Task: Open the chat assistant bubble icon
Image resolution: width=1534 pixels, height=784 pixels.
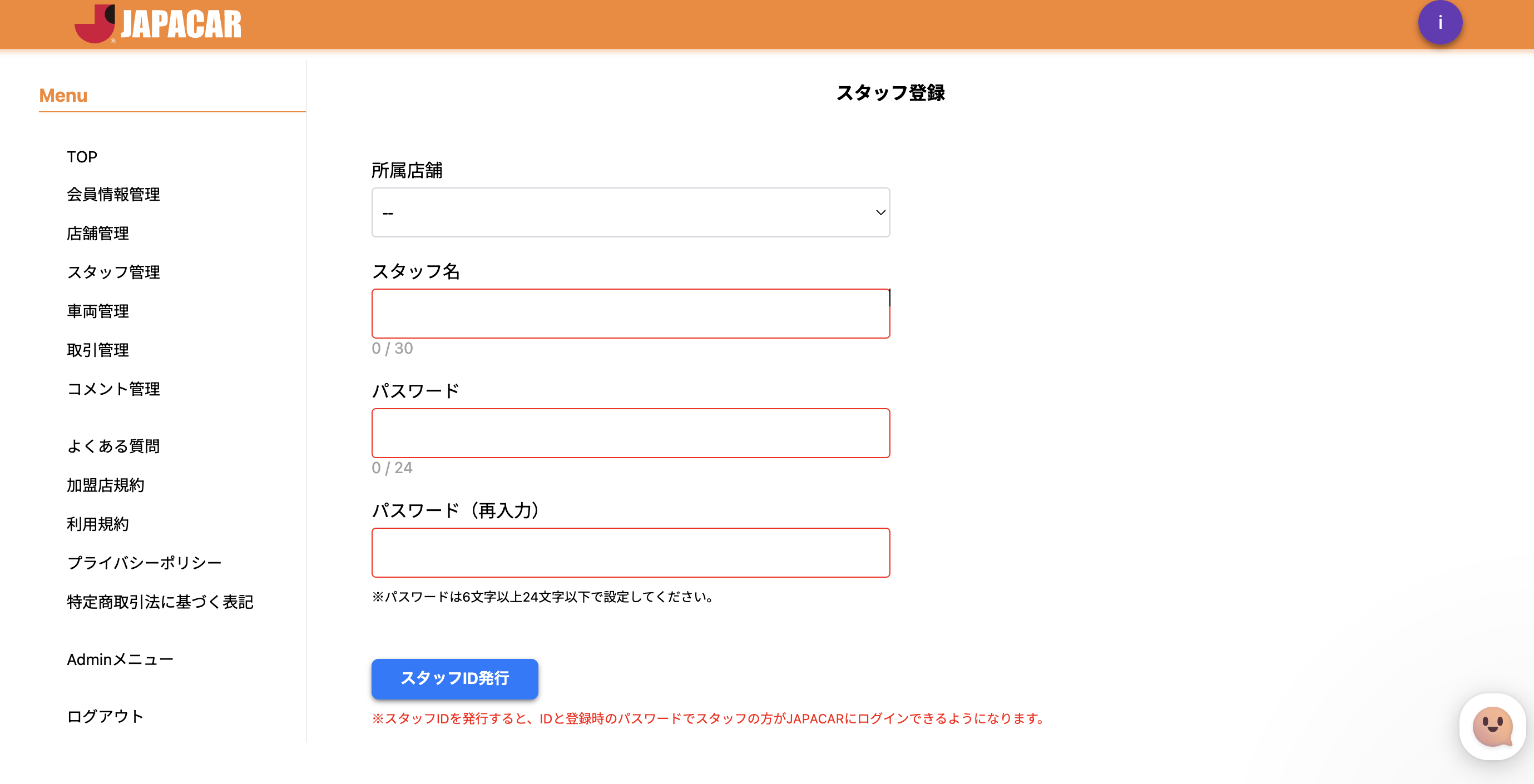Action: click(x=1492, y=726)
